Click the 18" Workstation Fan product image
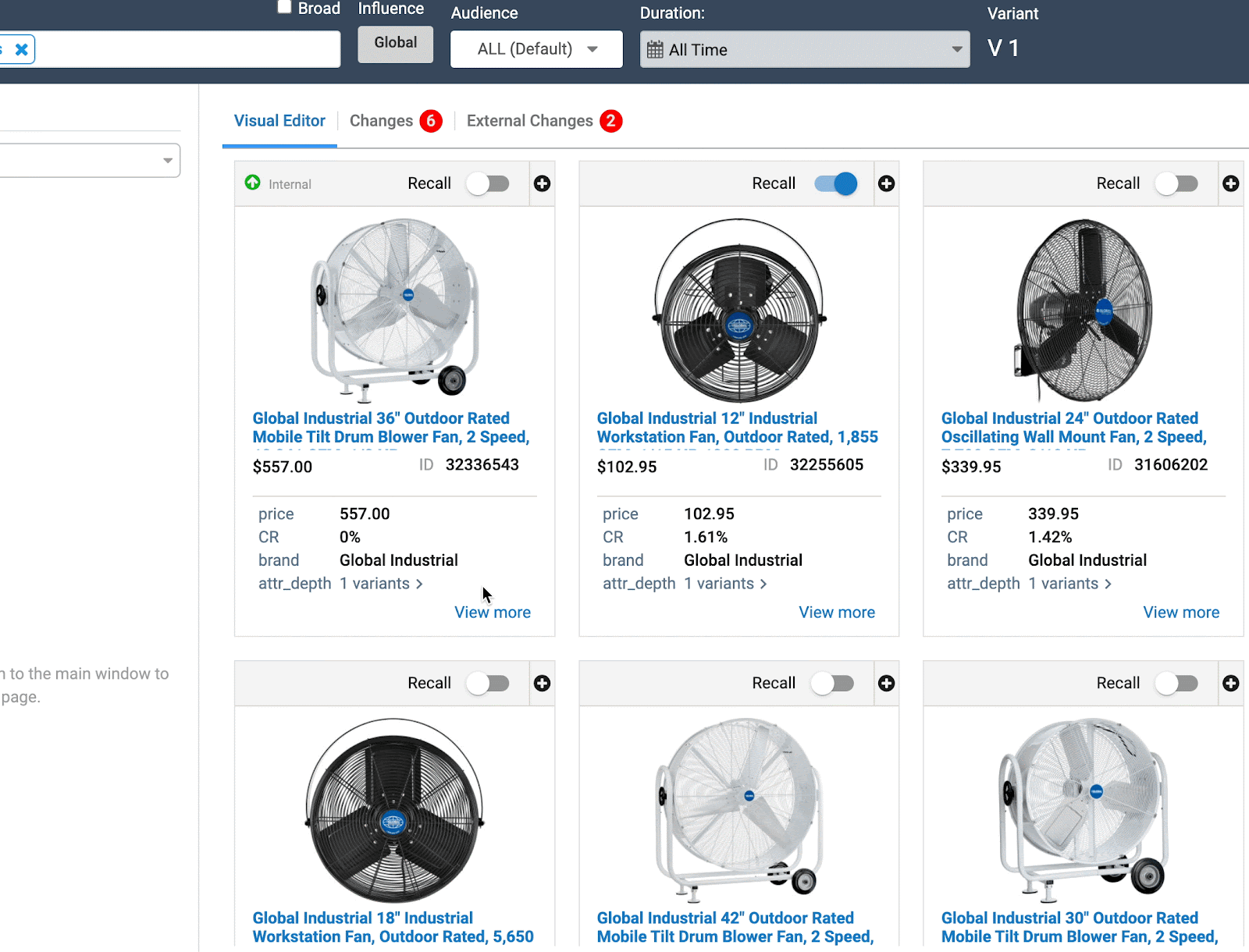Screen dimensions: 1249x952 coord(395,809)
